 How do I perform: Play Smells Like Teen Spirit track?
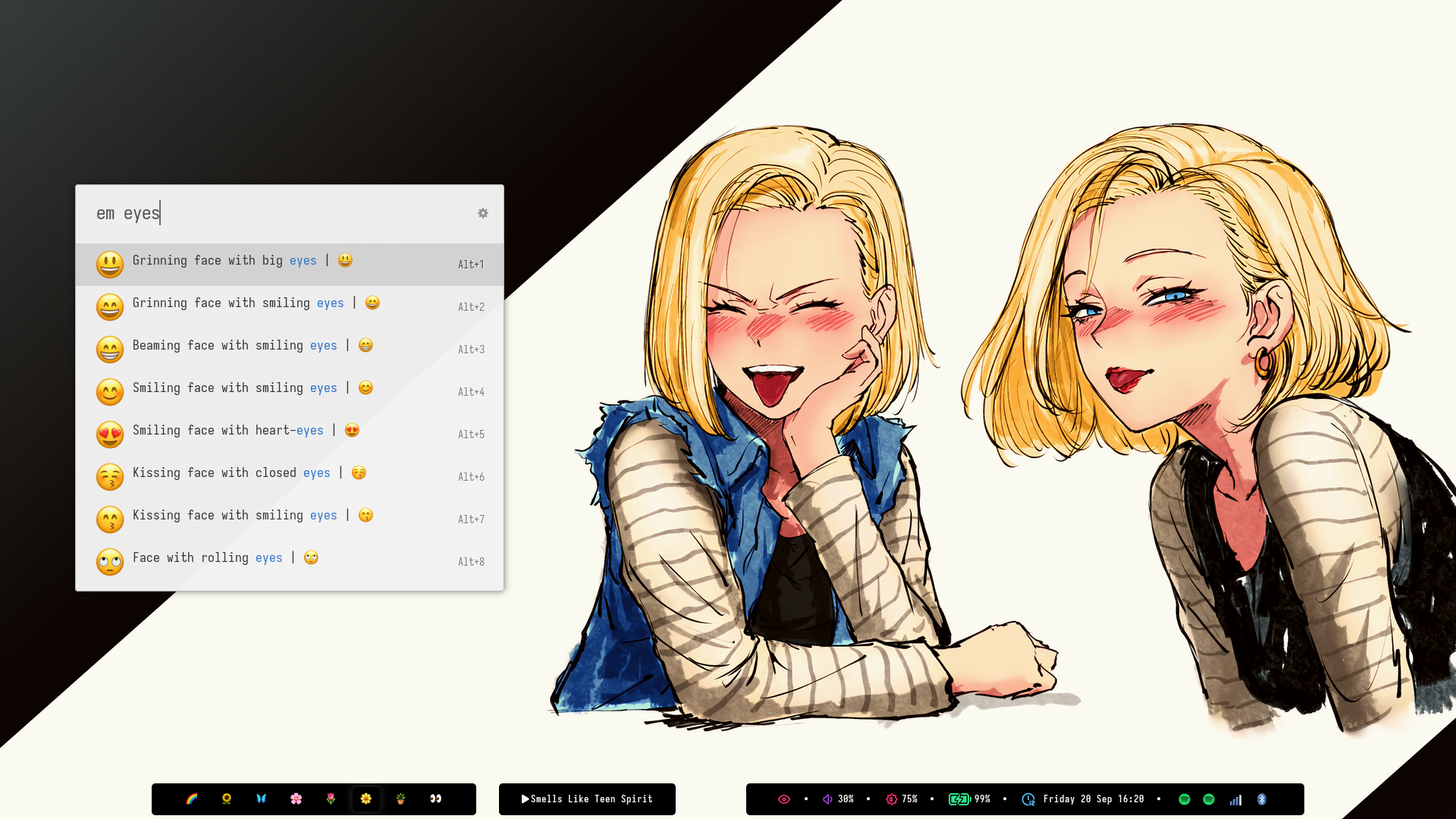coord(526,799)
